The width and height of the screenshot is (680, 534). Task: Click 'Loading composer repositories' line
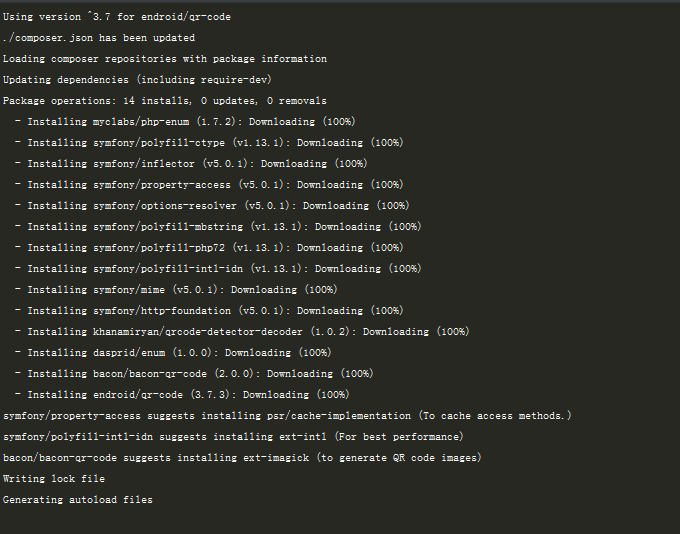164,59
